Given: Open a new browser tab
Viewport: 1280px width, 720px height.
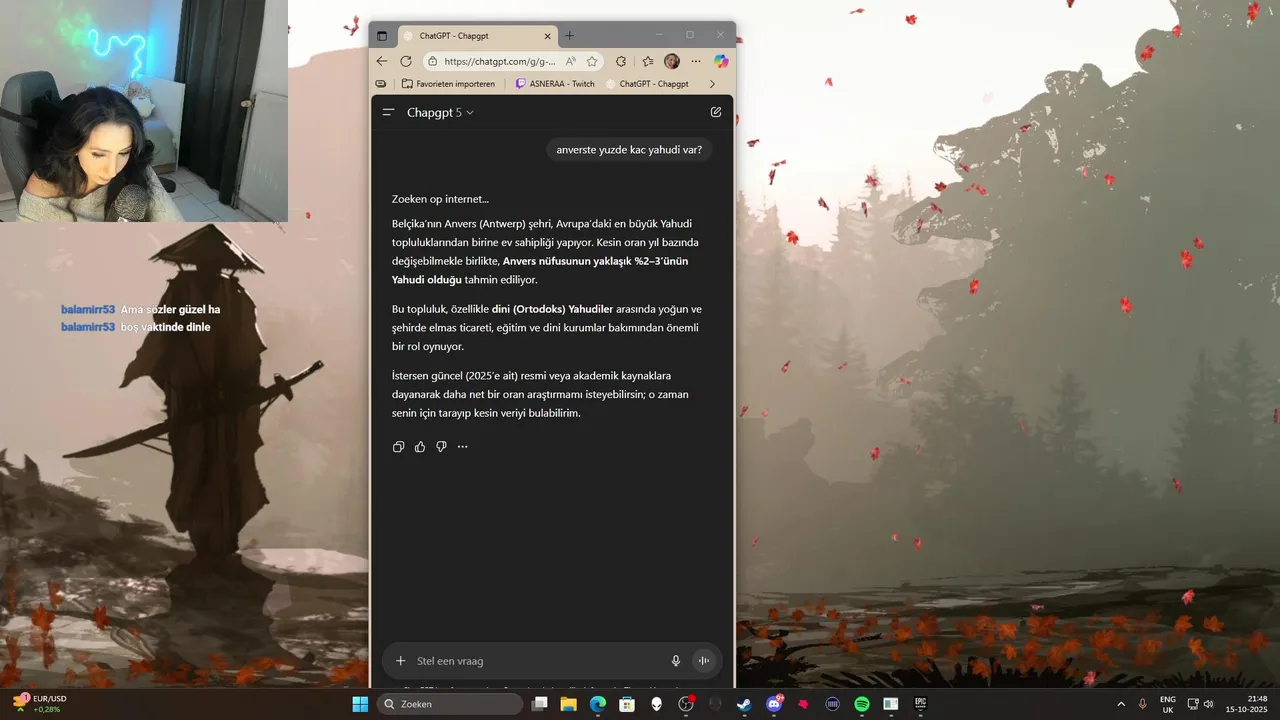Looking at the screenshot, I should (570, 36).
